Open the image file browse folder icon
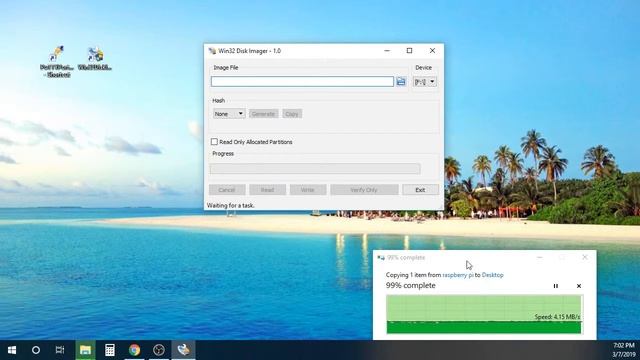Viewport: 640px width, 360px height. click(x=401, y=82)
